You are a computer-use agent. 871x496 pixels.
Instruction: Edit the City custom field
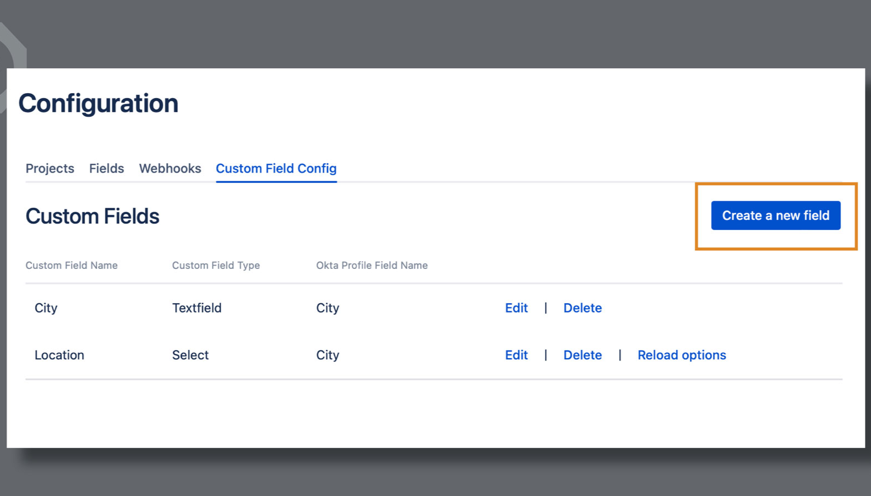[x=516, y=308]
